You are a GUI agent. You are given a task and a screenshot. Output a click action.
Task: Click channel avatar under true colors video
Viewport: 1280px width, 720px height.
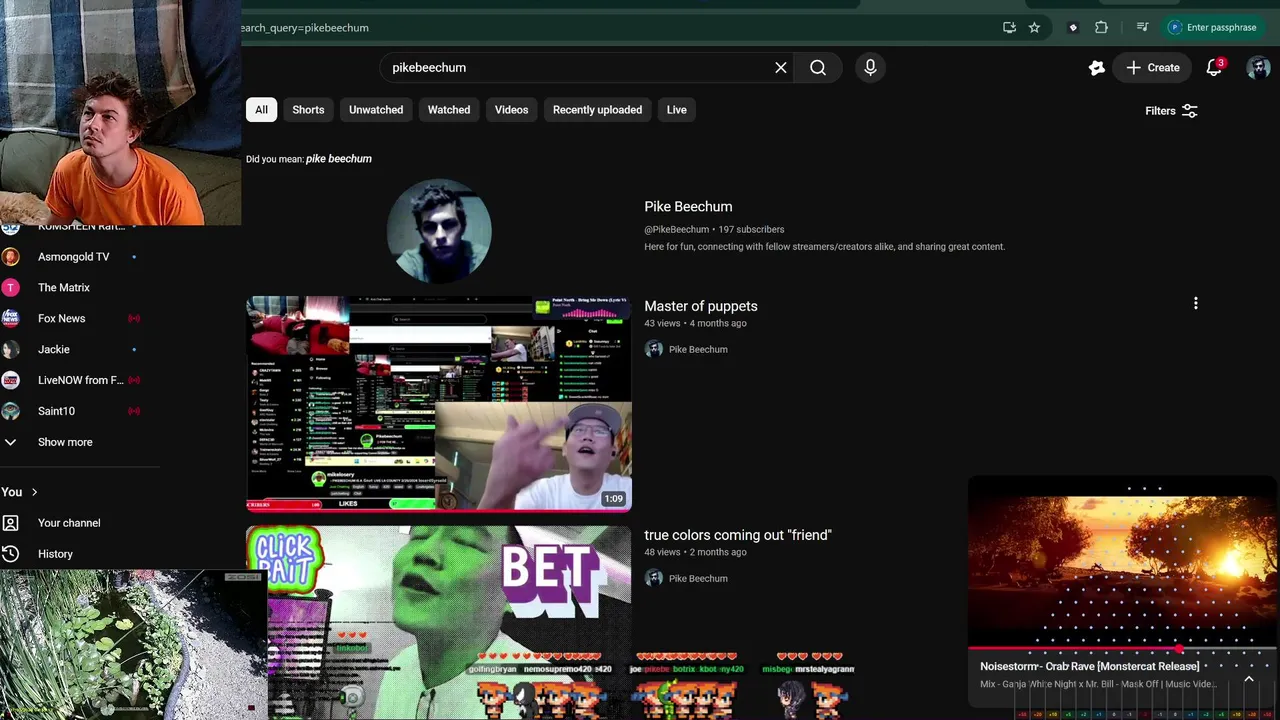point(654,579)
